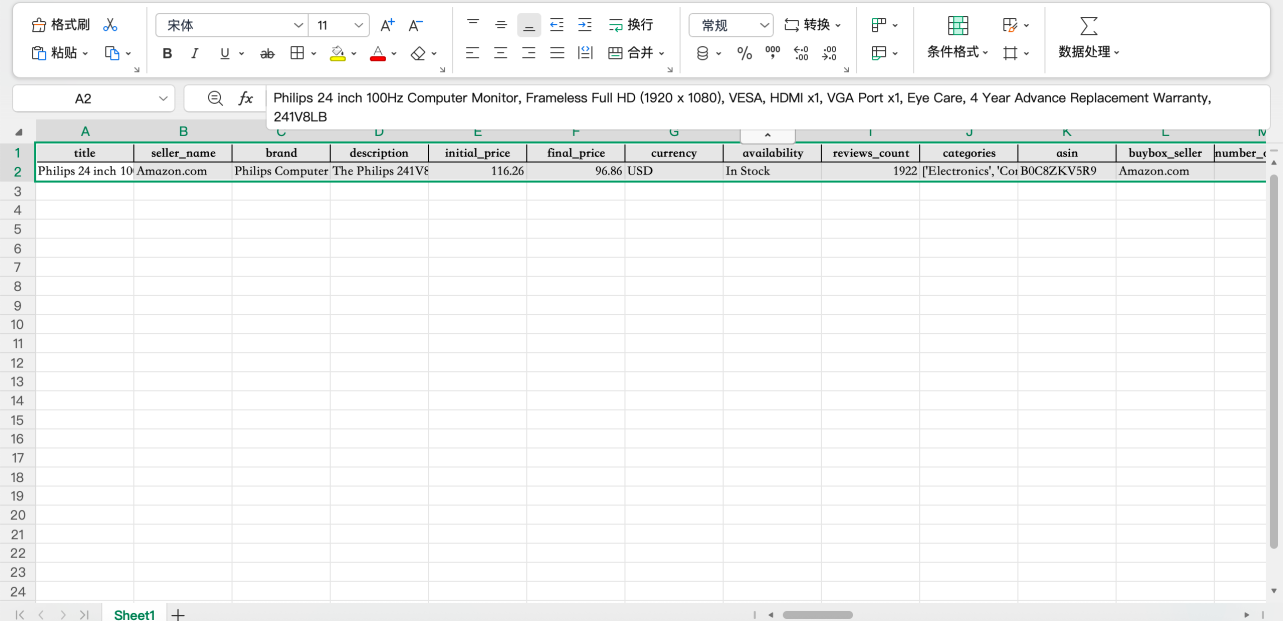Open the Merge (合并) dropdown arrow
This screenshot has width=1283, height=621.
coord(662,54)
